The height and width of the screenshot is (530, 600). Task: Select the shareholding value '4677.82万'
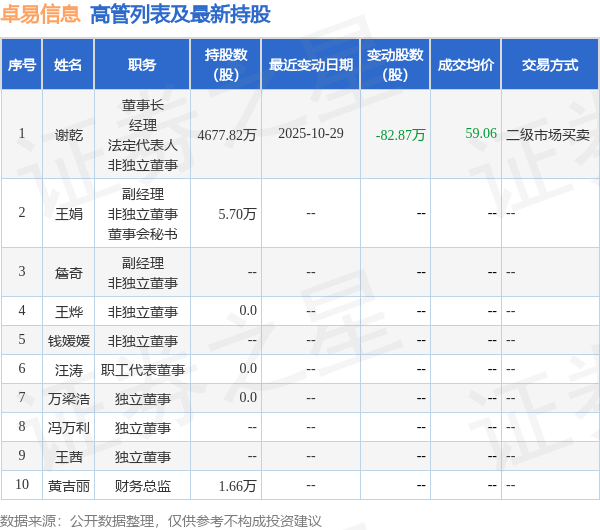coord(227,135)
